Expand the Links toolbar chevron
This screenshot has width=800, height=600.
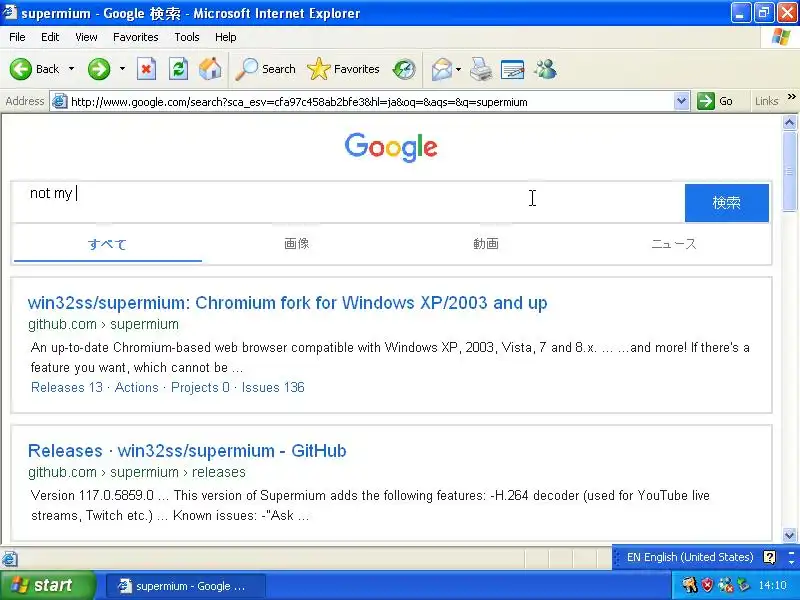coord(791,96)
